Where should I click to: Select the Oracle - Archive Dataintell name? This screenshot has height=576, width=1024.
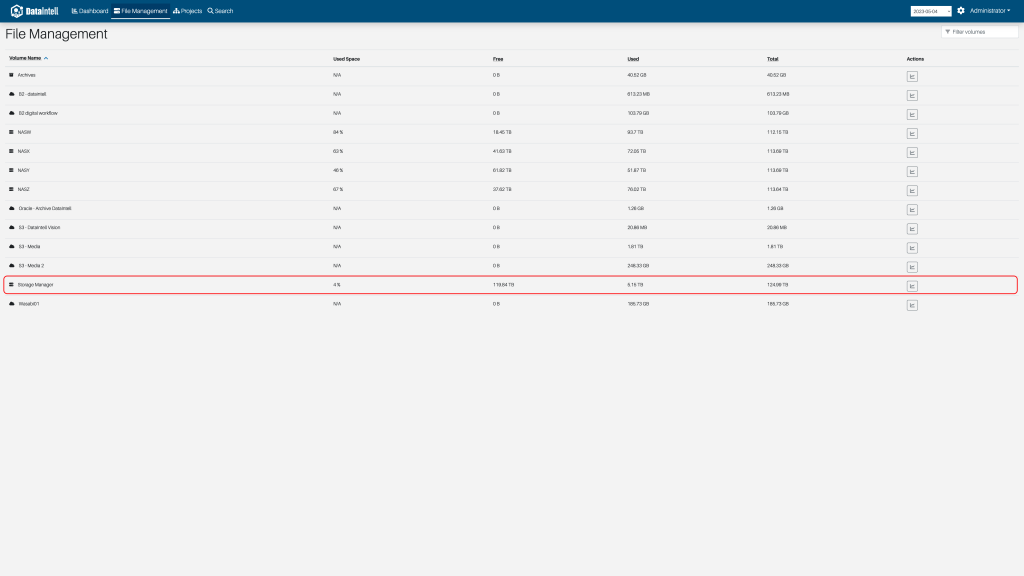[45, 208]
